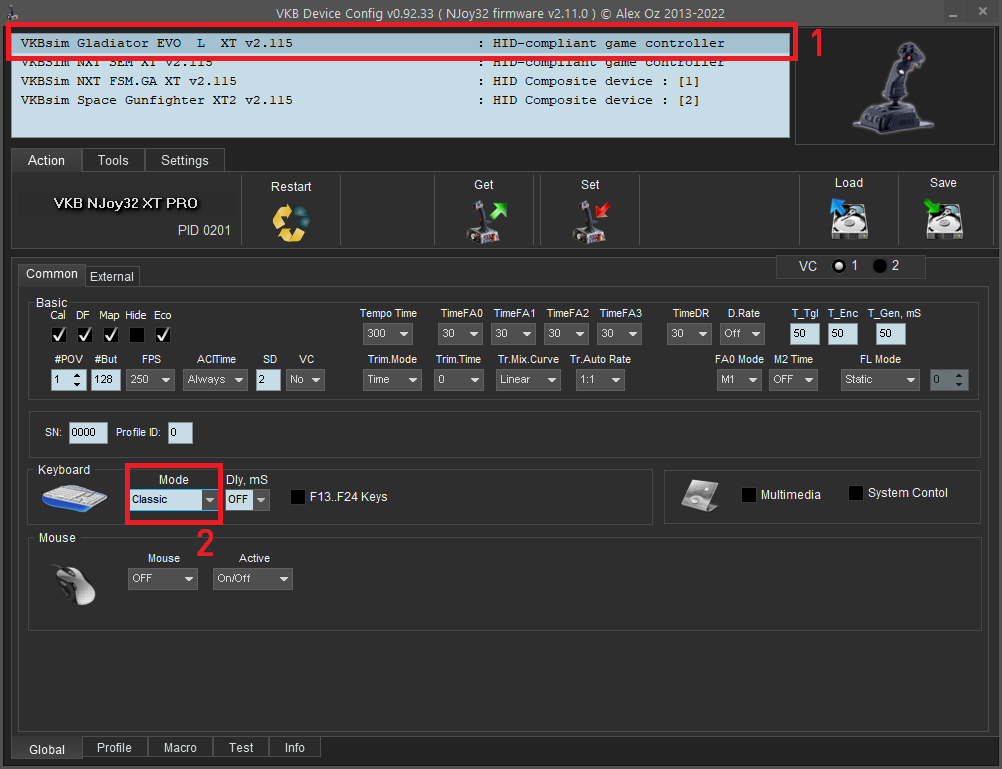Click the joystick device thumbnail image
The width and height of the screenshot is (1002, 769).
pyautogui.click(x=893, y=87)
